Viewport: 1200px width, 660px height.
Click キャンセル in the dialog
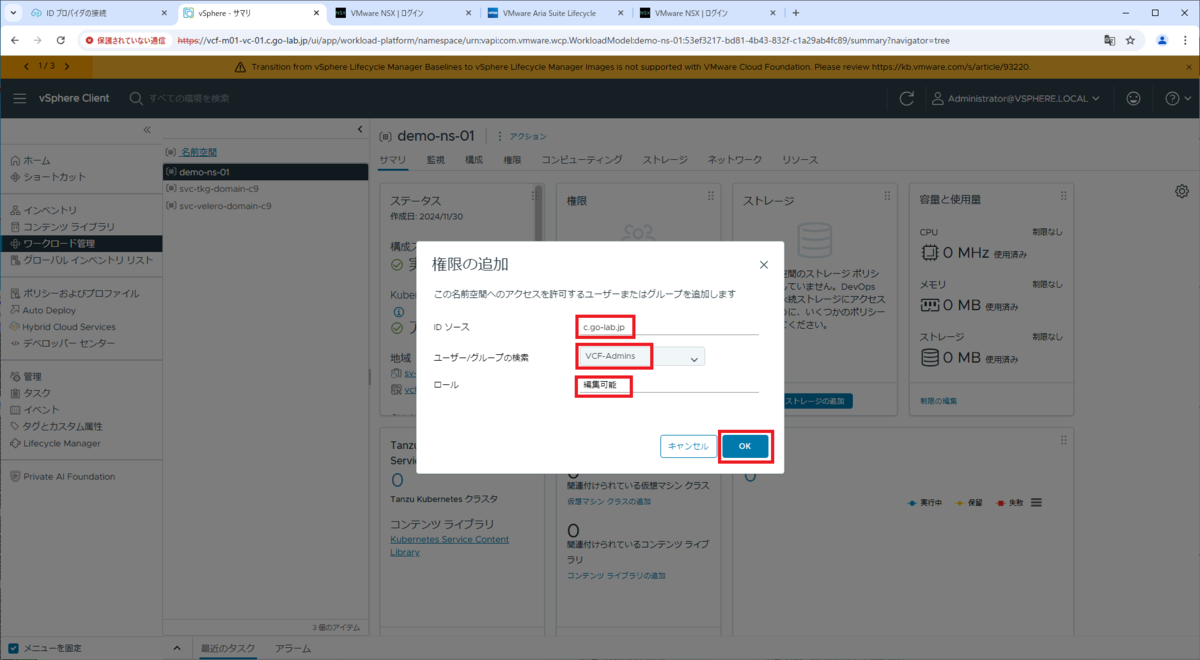pos(688,446)
